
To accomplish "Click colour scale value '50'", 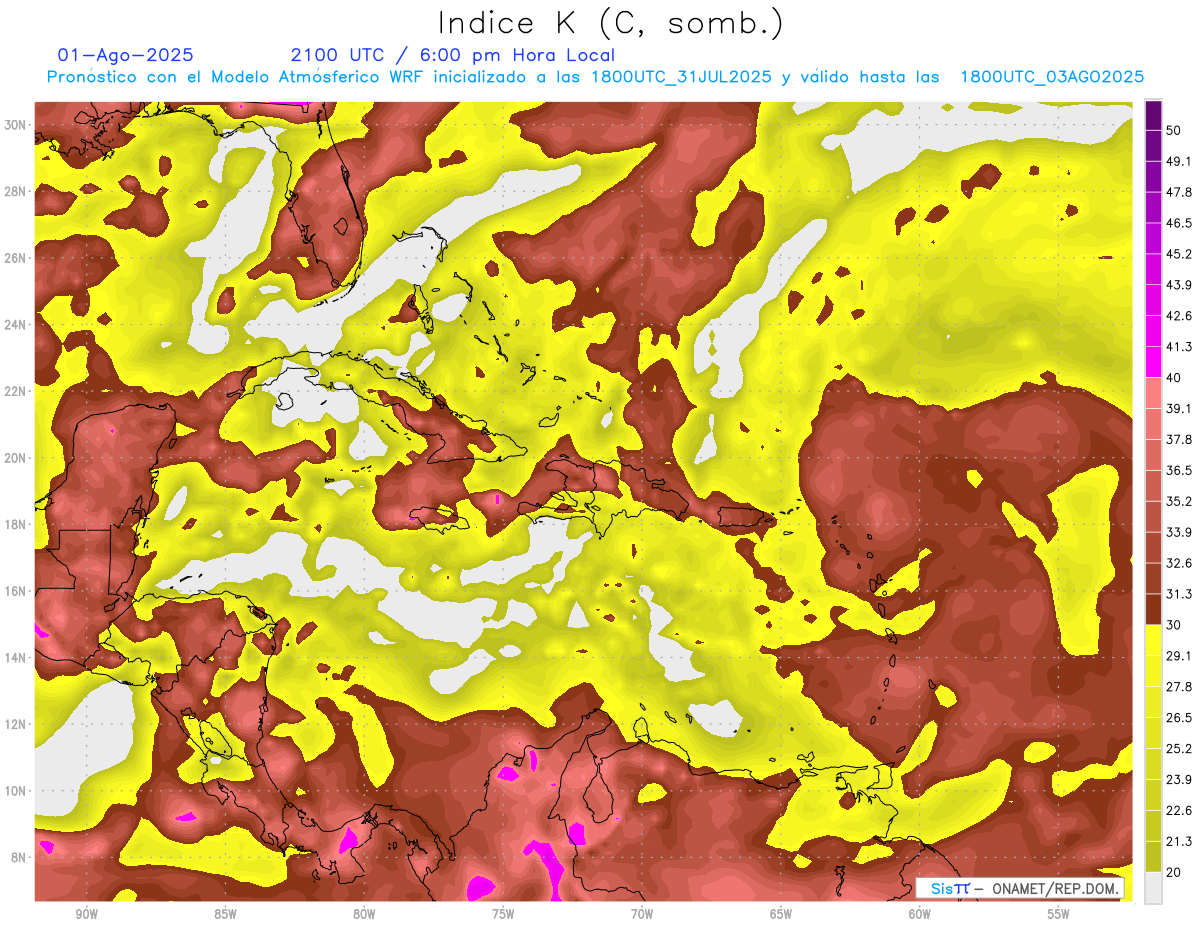I will (x=1174, y=132).
